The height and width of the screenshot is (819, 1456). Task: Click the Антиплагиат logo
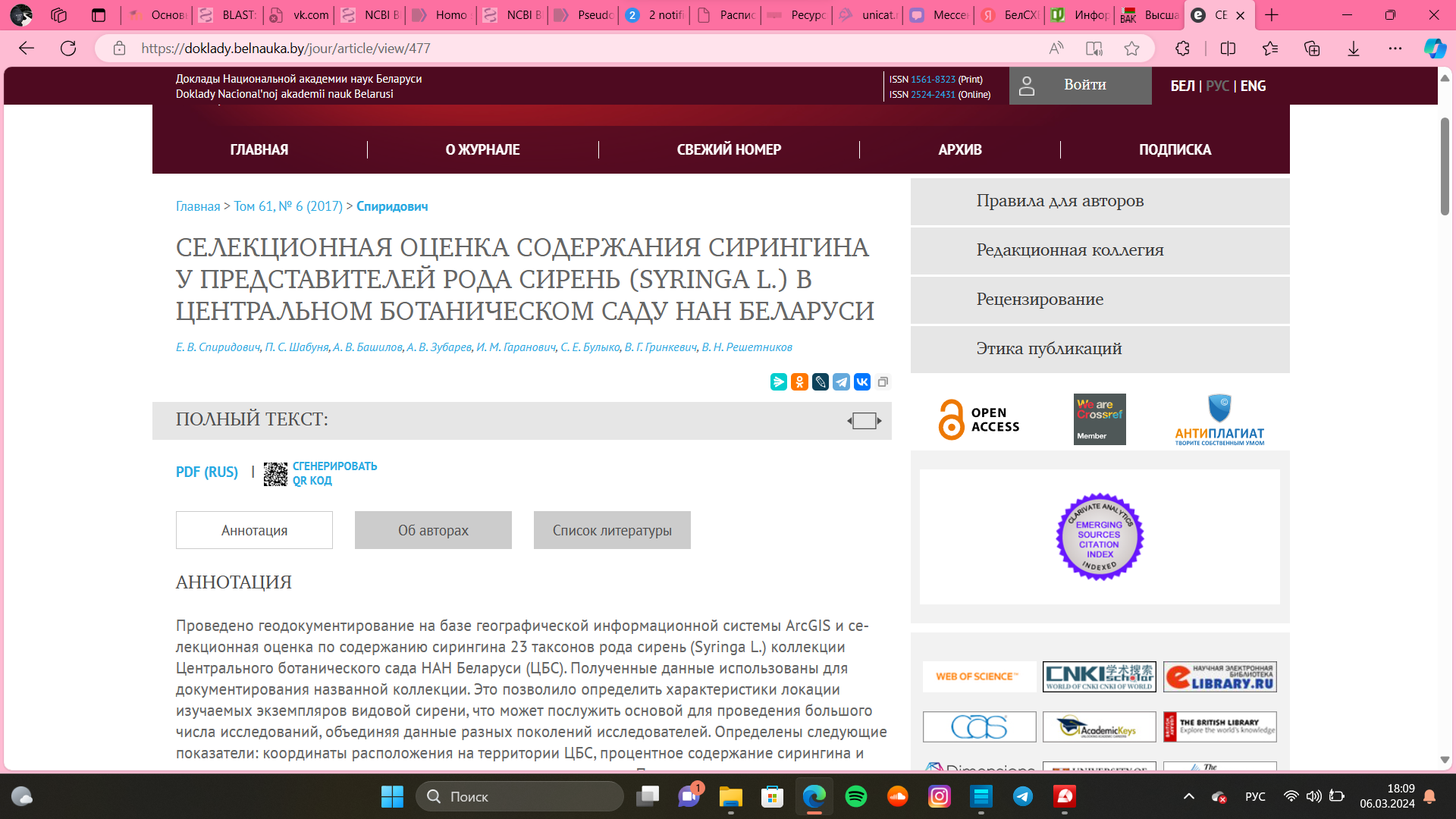click(x=1219, y=419)
